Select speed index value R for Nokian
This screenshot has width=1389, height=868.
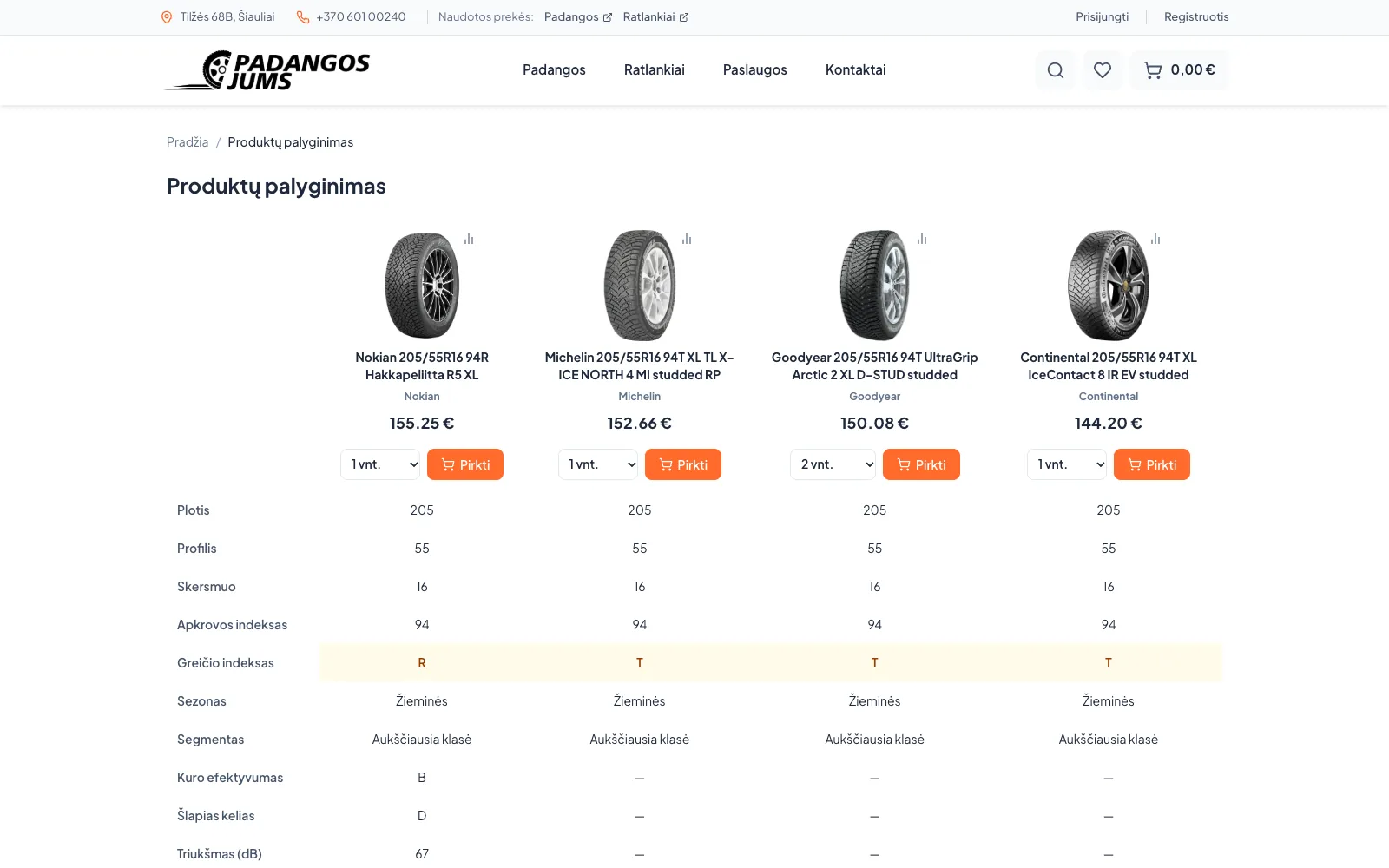pos(422,663)
